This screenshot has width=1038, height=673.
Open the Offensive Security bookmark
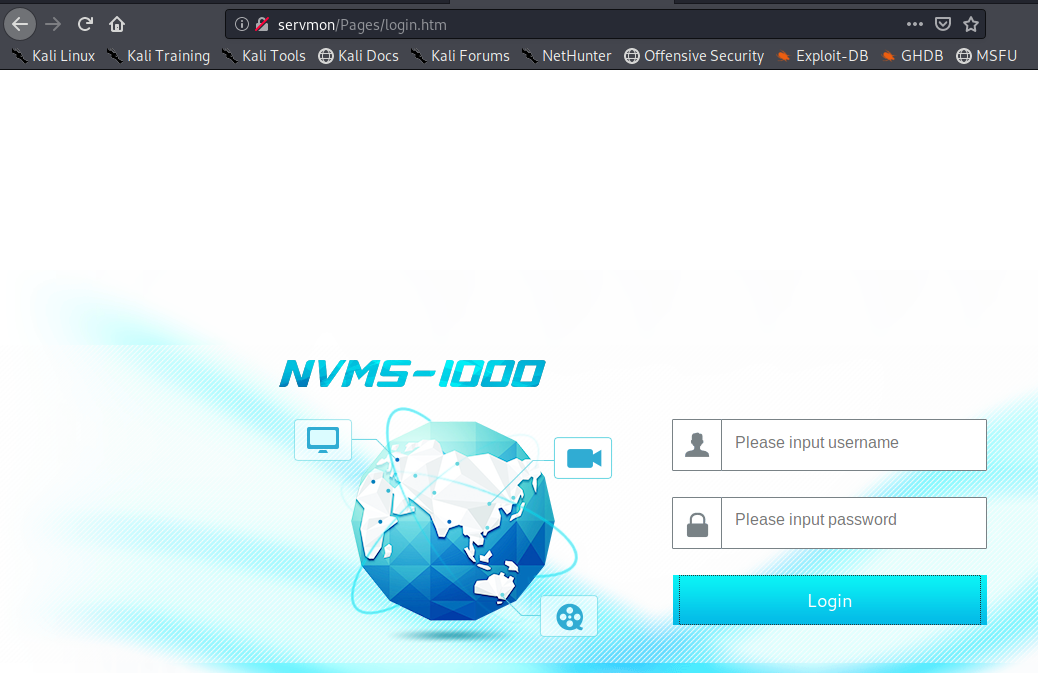tap(694, 56)
